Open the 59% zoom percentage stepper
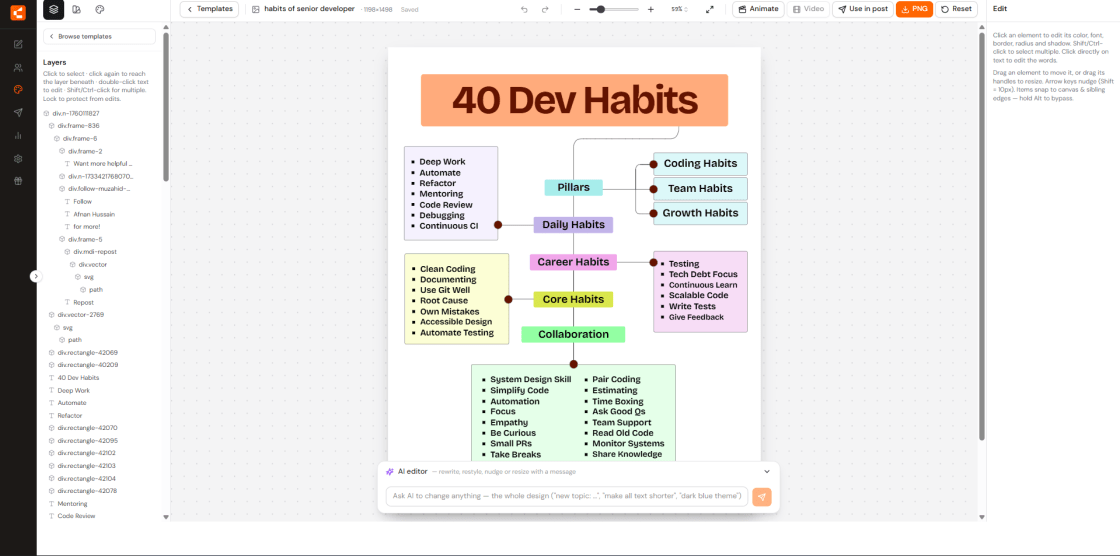Screen dimensions: 1120x556 tap(679, 9)
